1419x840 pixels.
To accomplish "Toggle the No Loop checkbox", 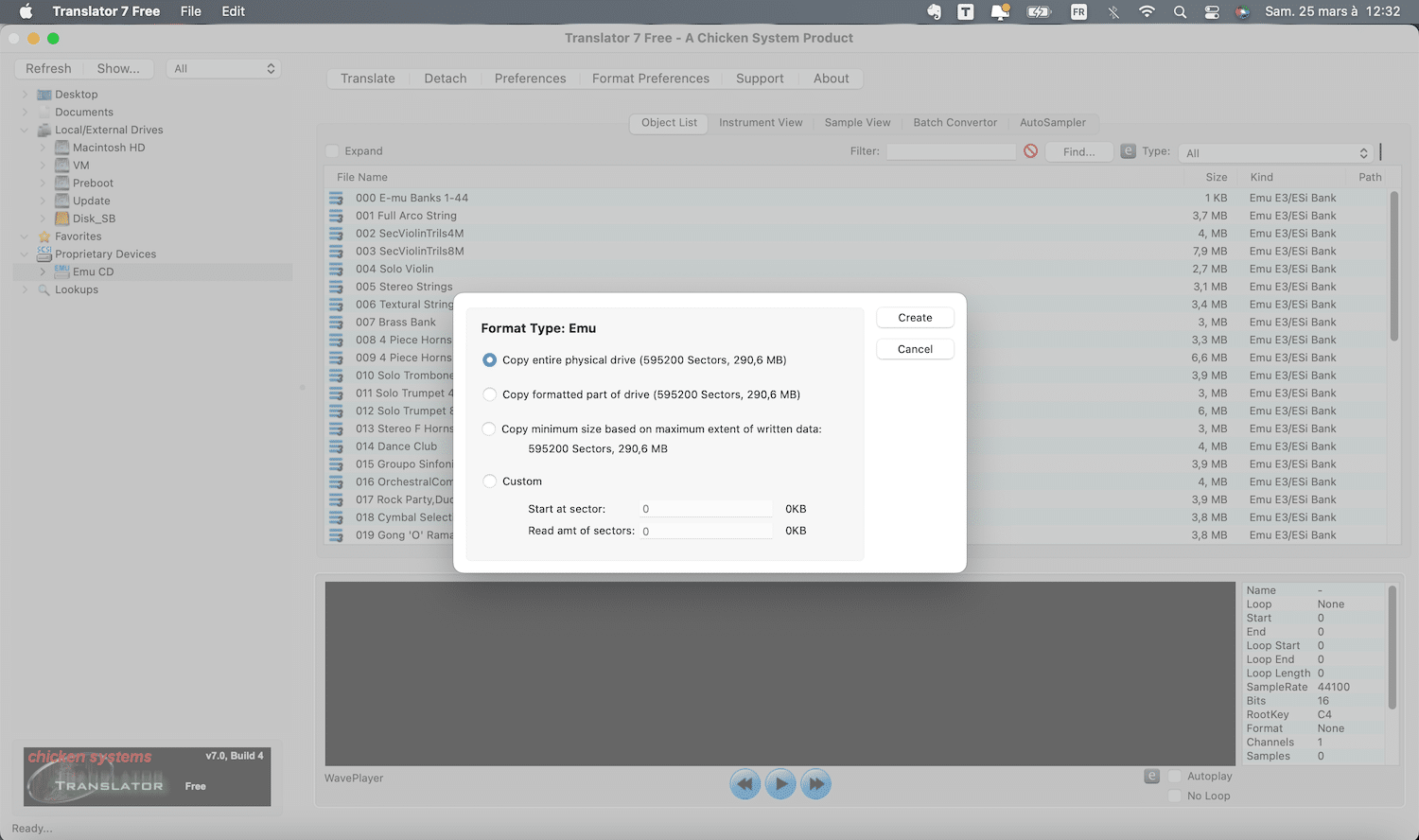I will (1175, 796).
